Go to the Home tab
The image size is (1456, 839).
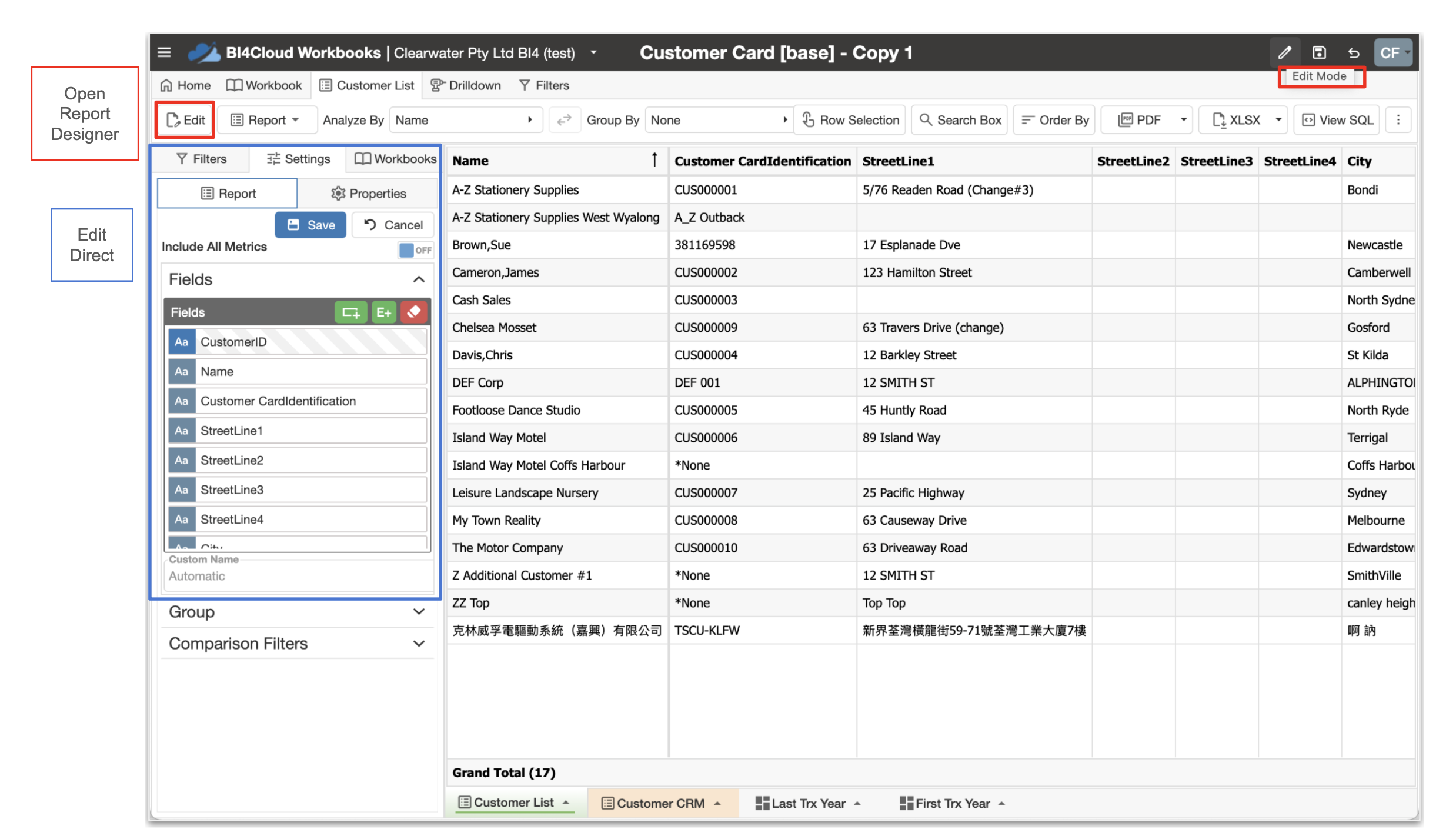(185, 85)
